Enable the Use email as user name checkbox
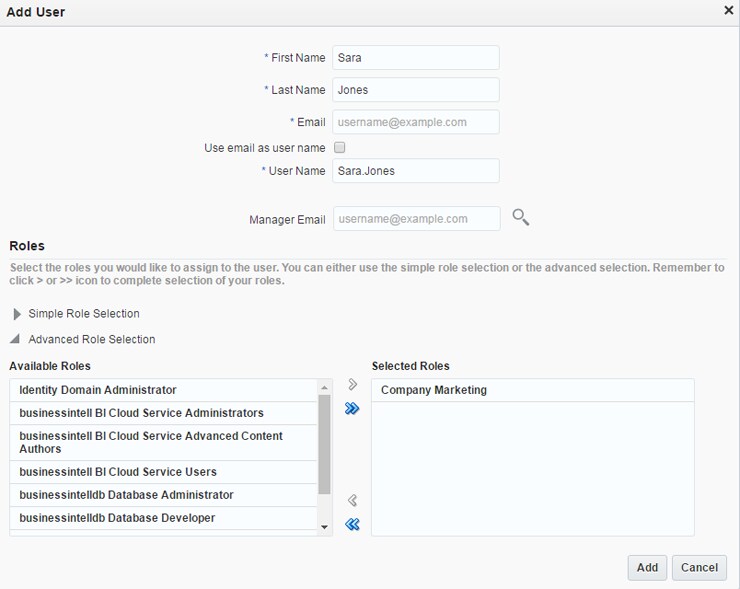The width and height of the screenshot is (740, 589). pos(340,148)
